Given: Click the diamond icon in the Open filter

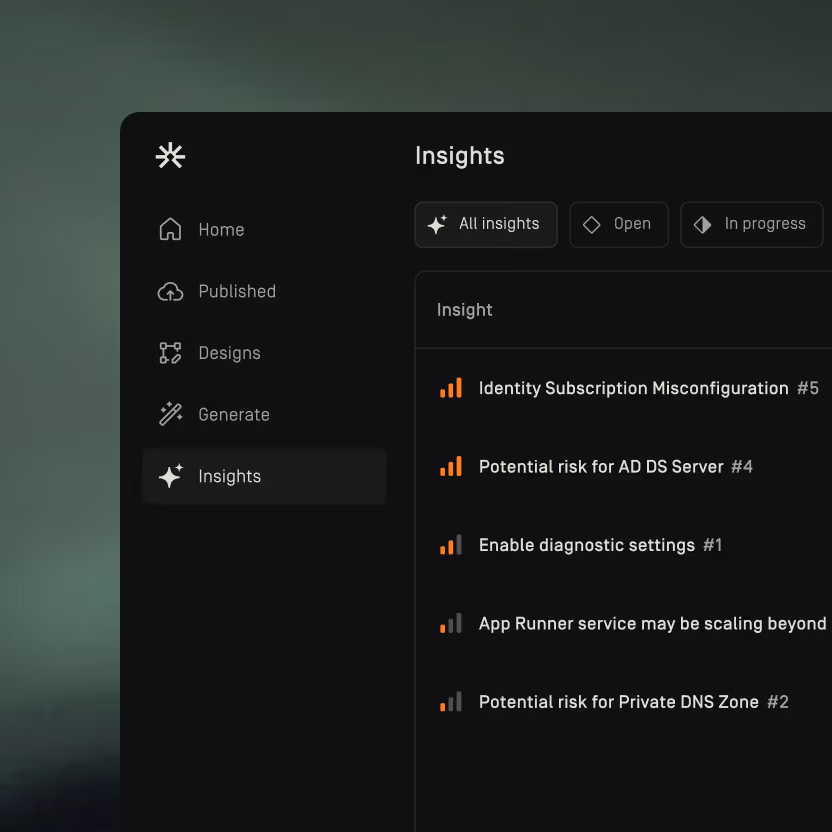Looking at the screenshot, I should click(x=594, y=224).
